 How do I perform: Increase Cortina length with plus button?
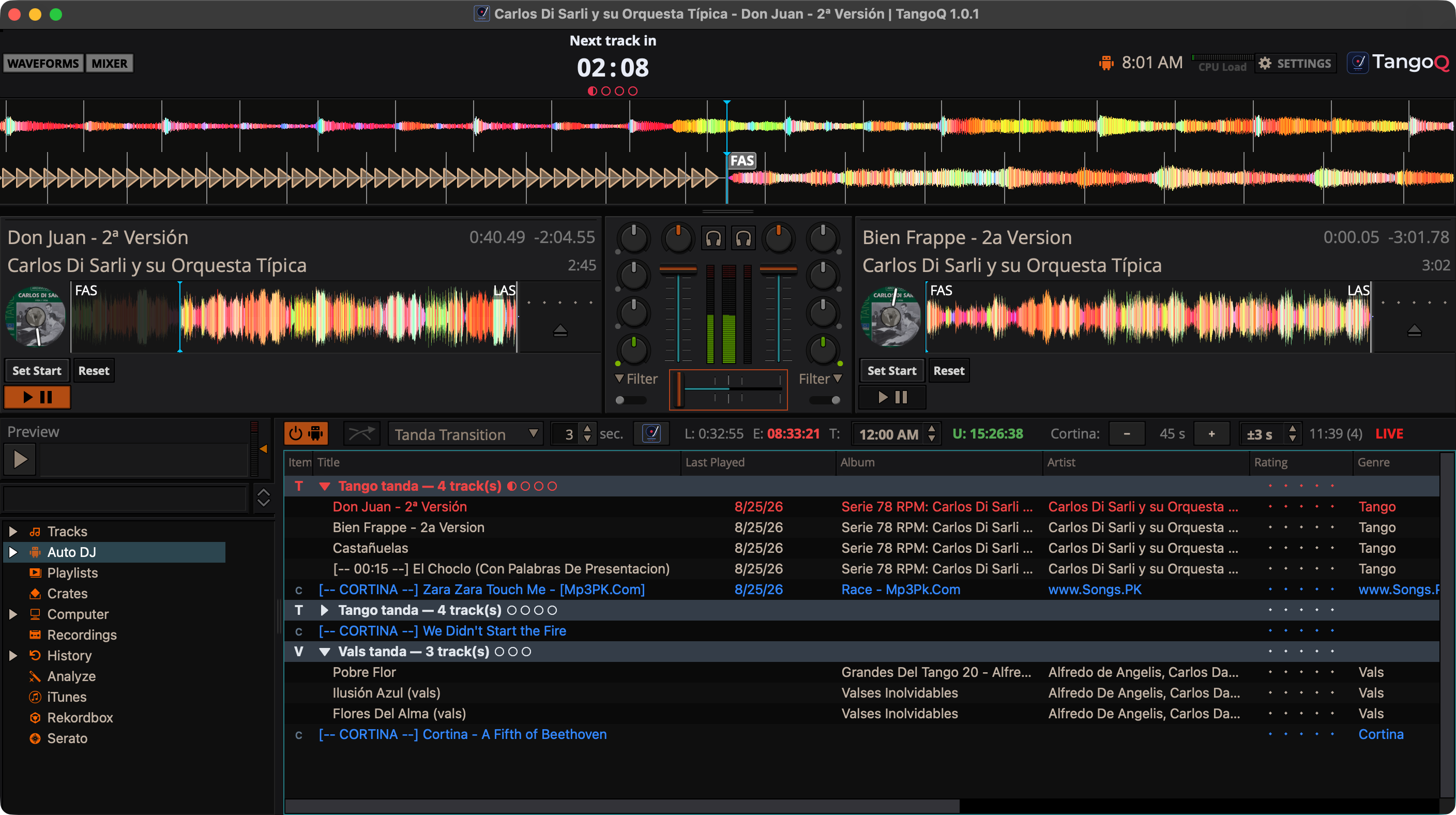1211,433
